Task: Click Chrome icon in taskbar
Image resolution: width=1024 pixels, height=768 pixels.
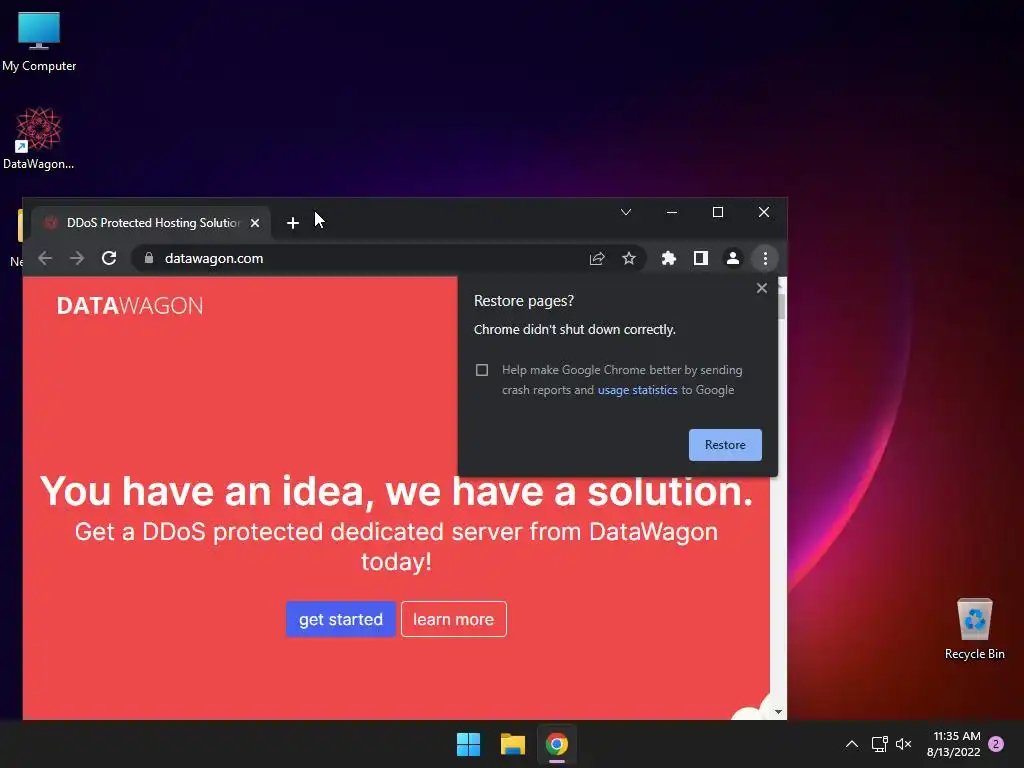Action: [x=557, y=744]
